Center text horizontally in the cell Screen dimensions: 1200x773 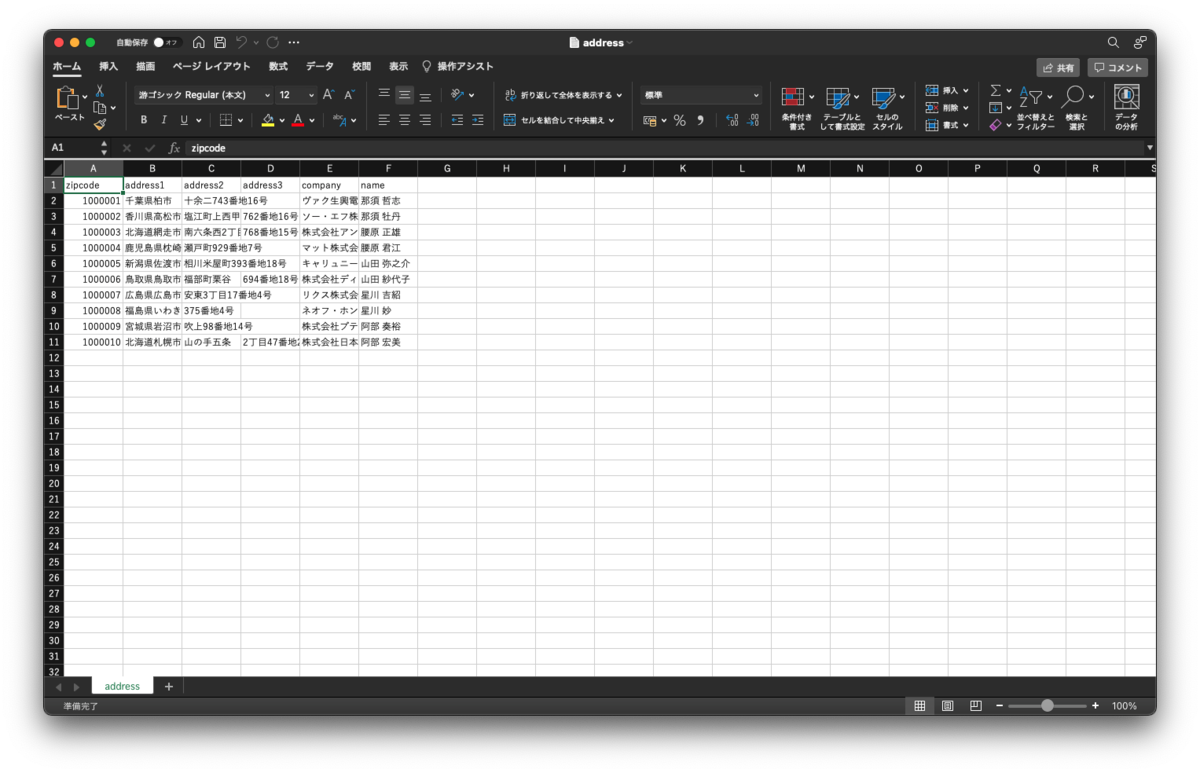(405, 120)
